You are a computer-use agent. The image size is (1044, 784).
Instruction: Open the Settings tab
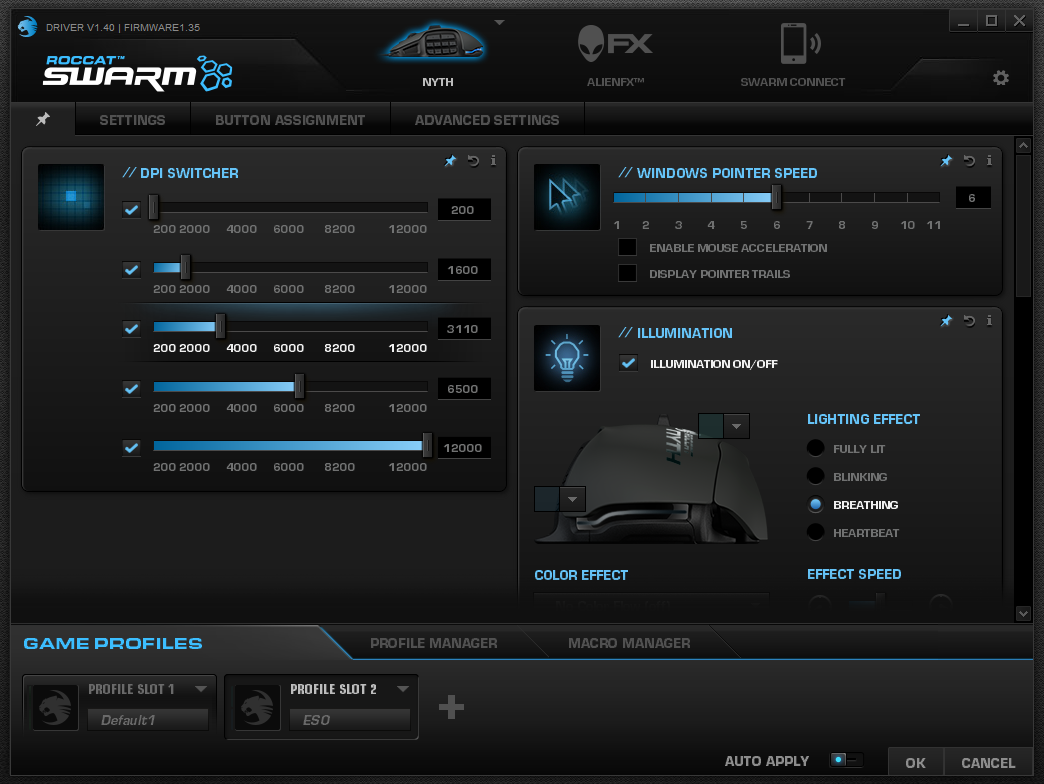[132, 120]
